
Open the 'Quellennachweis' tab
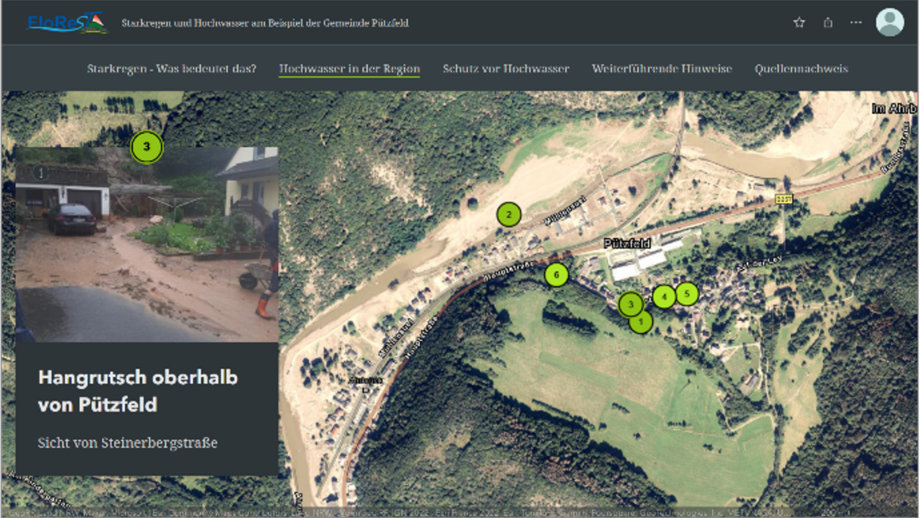pos(801,69)
